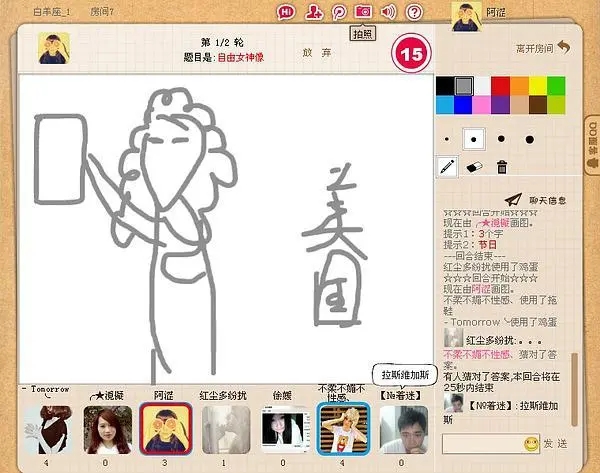Click the 聊天信息 chat header
The image size is (600, 473).
pos(538,199)
